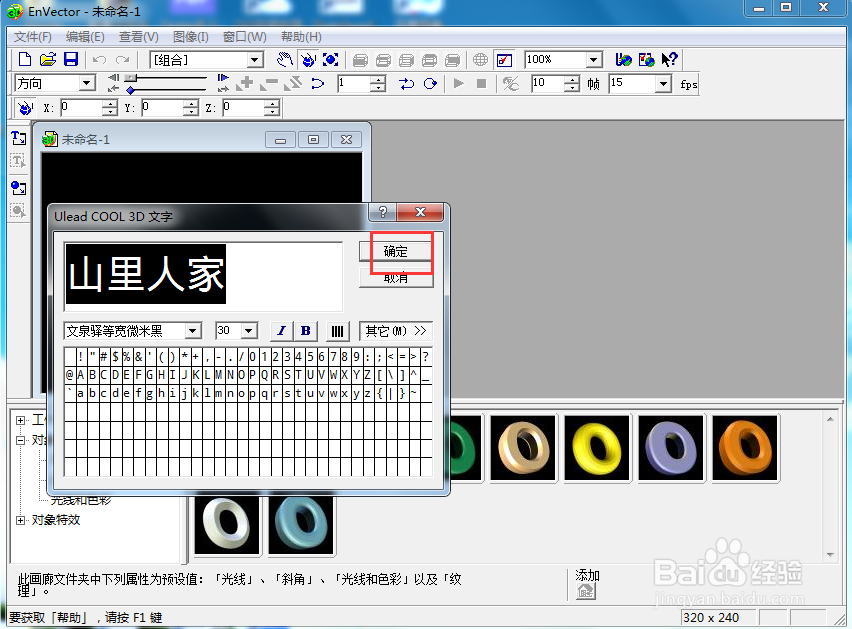Click the add keyframe plus icon
This screenshot has width=852, height=629.
pyautogui.click(x=246, y=83)
